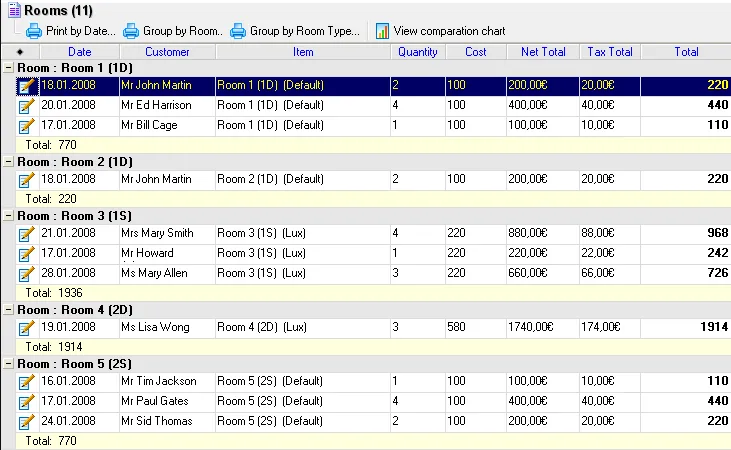731x450 pixels.
Task: Select customer cell Ms Lisa Wong
Action: [x=167, y=327]
